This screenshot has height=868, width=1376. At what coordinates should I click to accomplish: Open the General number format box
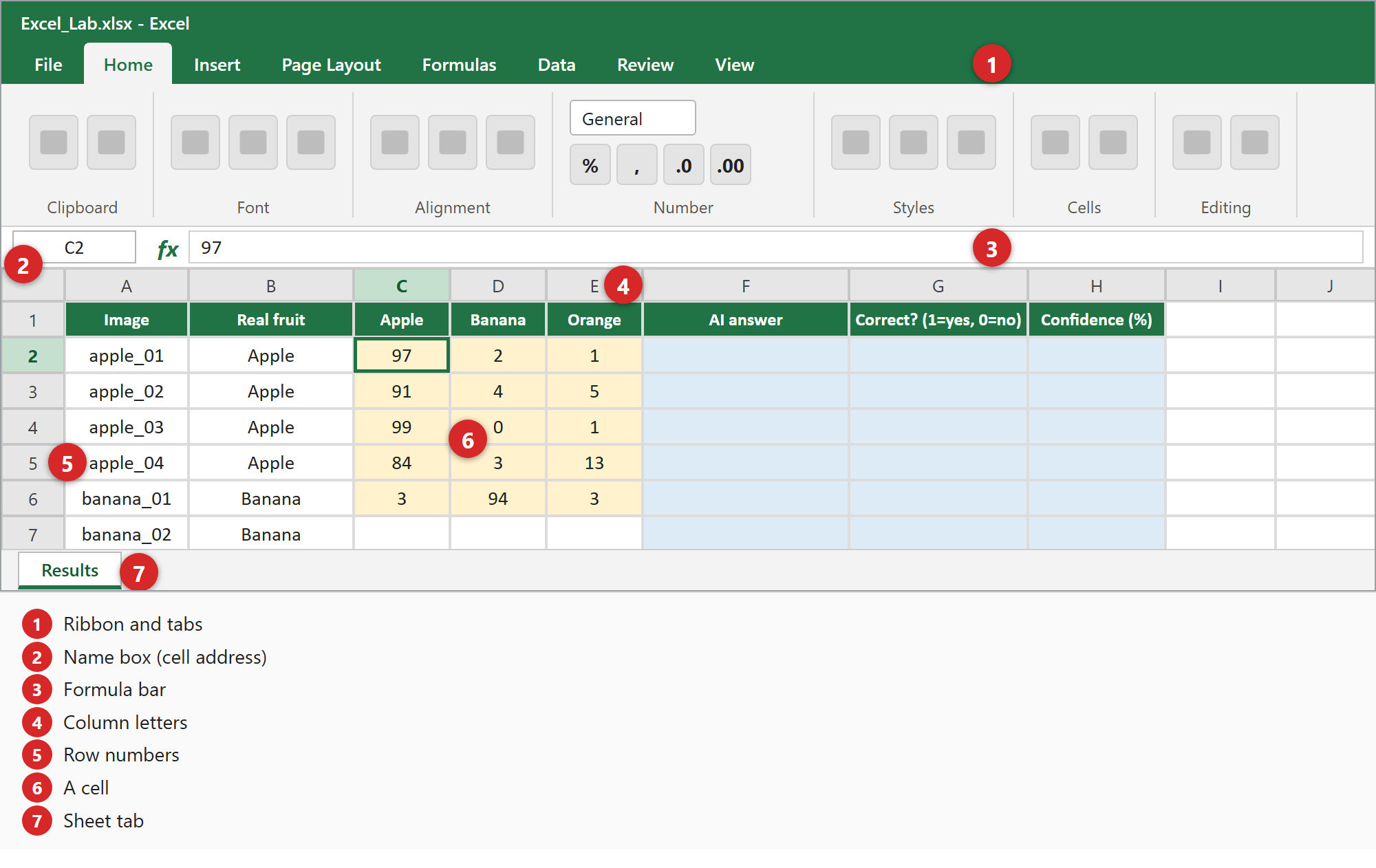pos(633,118)
